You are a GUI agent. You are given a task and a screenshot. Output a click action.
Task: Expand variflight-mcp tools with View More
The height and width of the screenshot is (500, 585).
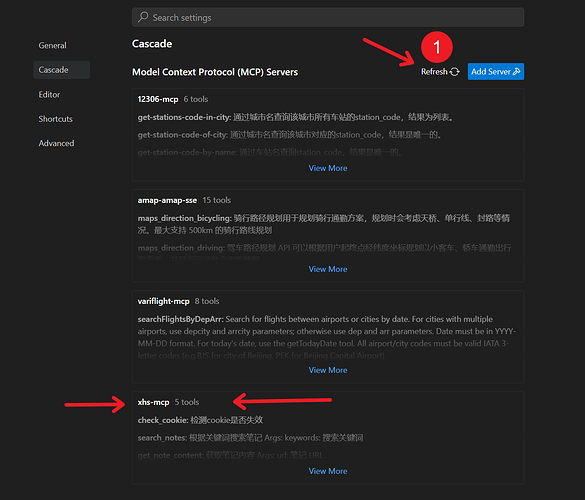coord(328,370)
